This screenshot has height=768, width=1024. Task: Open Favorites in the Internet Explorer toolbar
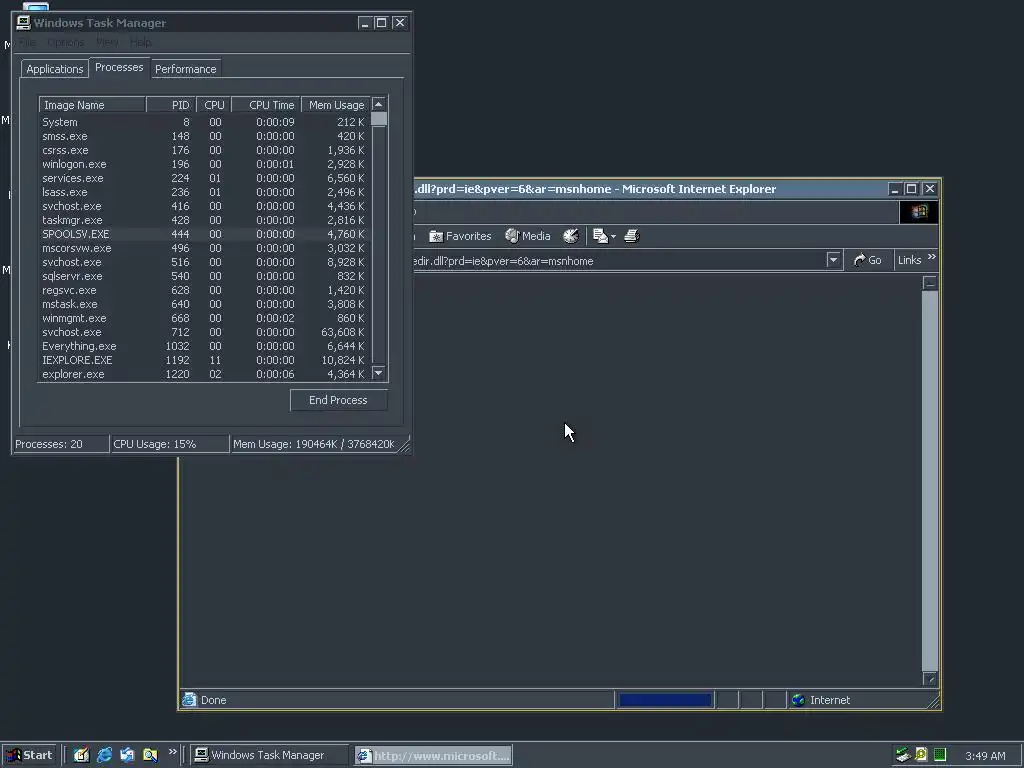[460, 236]
